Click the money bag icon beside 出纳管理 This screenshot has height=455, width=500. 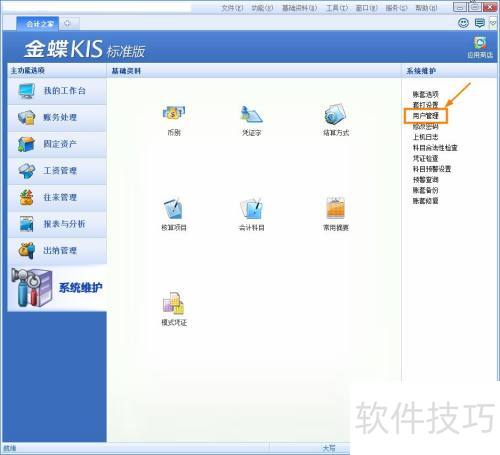(x=27, y=251)
